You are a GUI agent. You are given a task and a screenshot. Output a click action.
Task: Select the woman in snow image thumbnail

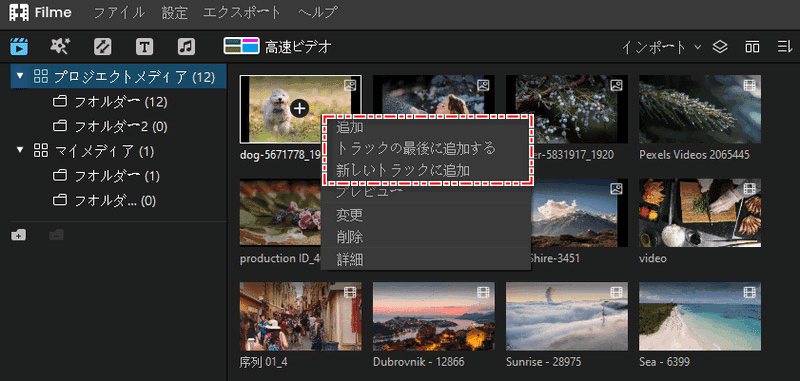point(434,95)
